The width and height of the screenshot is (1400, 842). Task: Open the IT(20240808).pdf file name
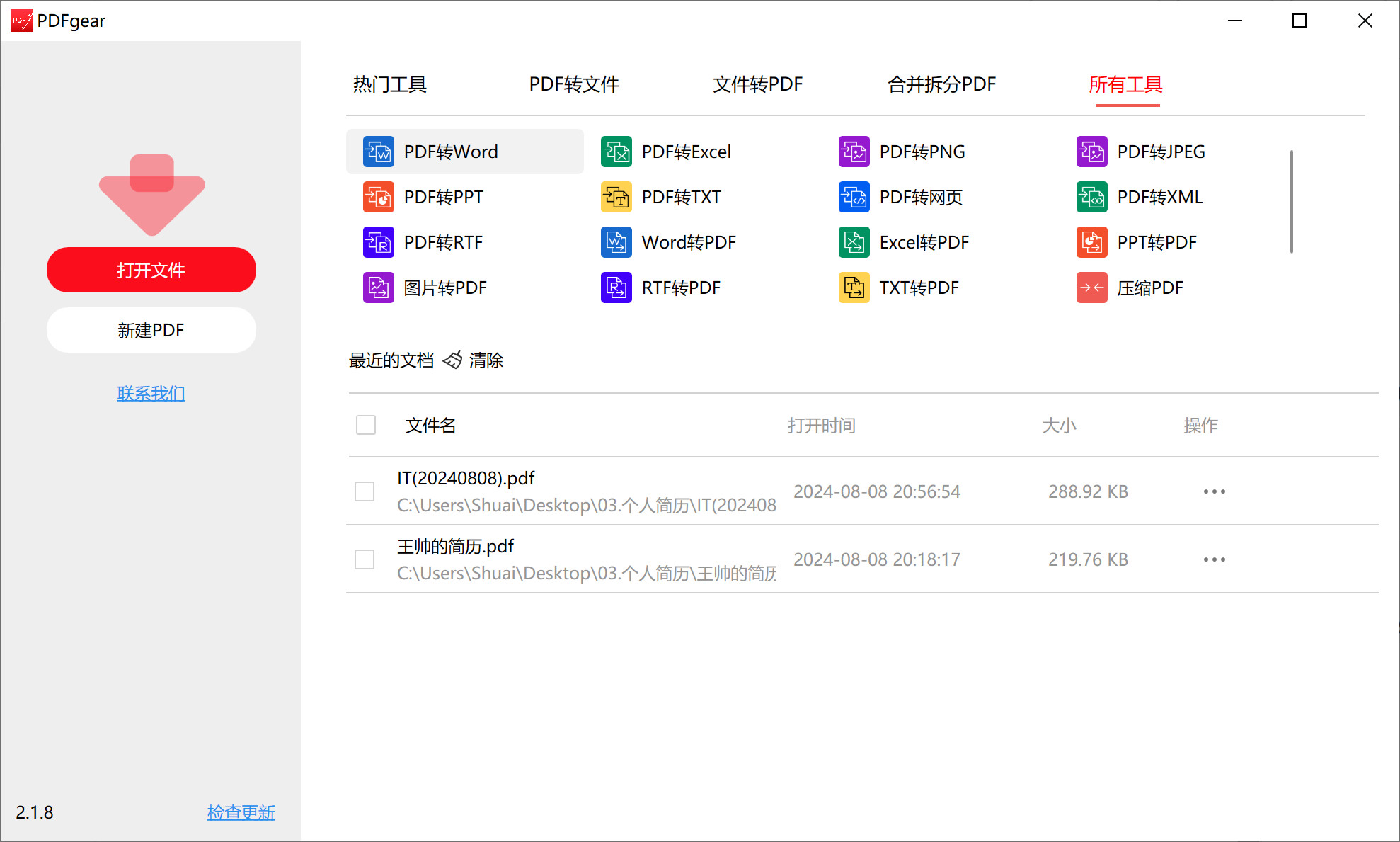466,478
